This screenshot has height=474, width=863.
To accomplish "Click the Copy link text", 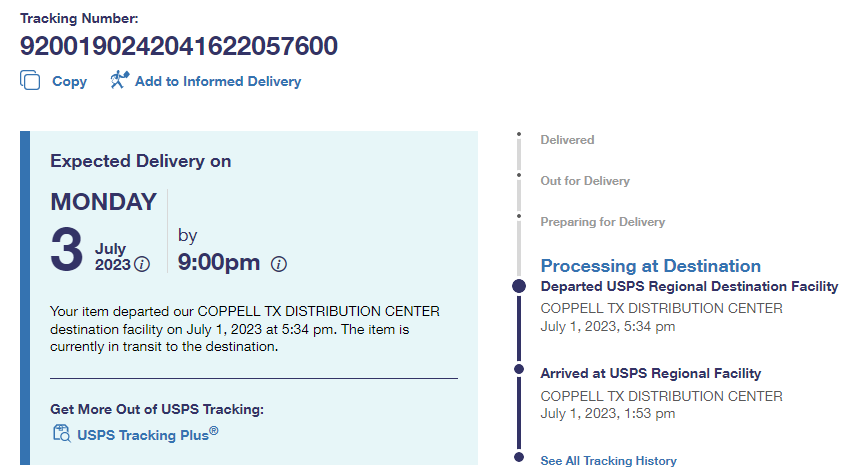I will [x=69, y=82].
